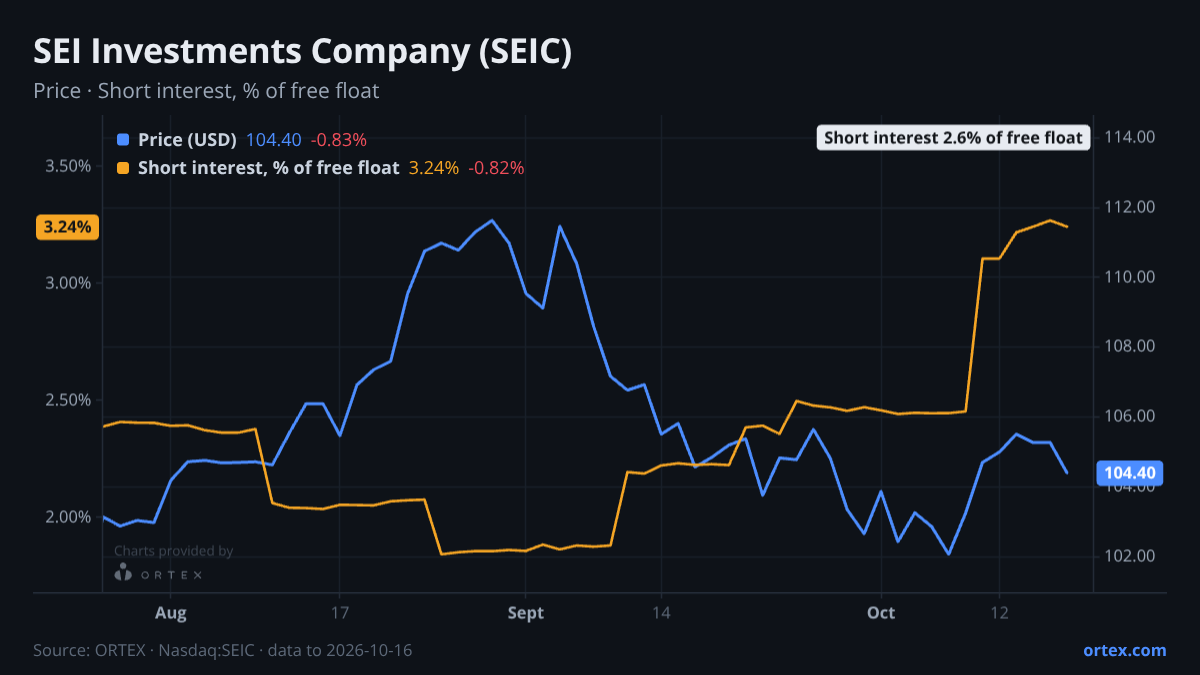The image size is (1200, 675).
Task: Click the ortex.com link
Action: [1124, 650]
